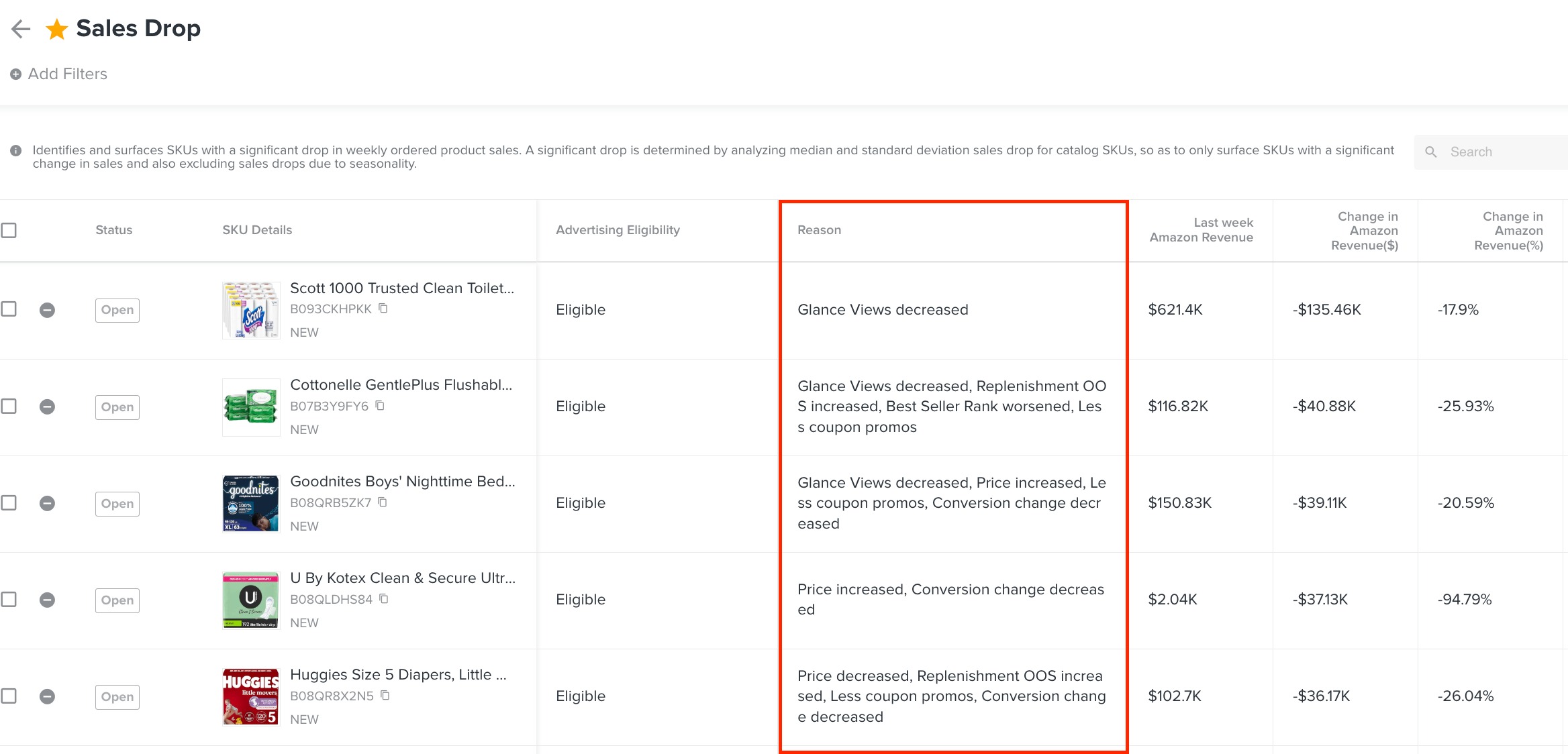Image resolution: width=1568 pixels, height=754 pixels.
Task: Click the Open status for Goodnites Boys'
Action: click(117, 504)
